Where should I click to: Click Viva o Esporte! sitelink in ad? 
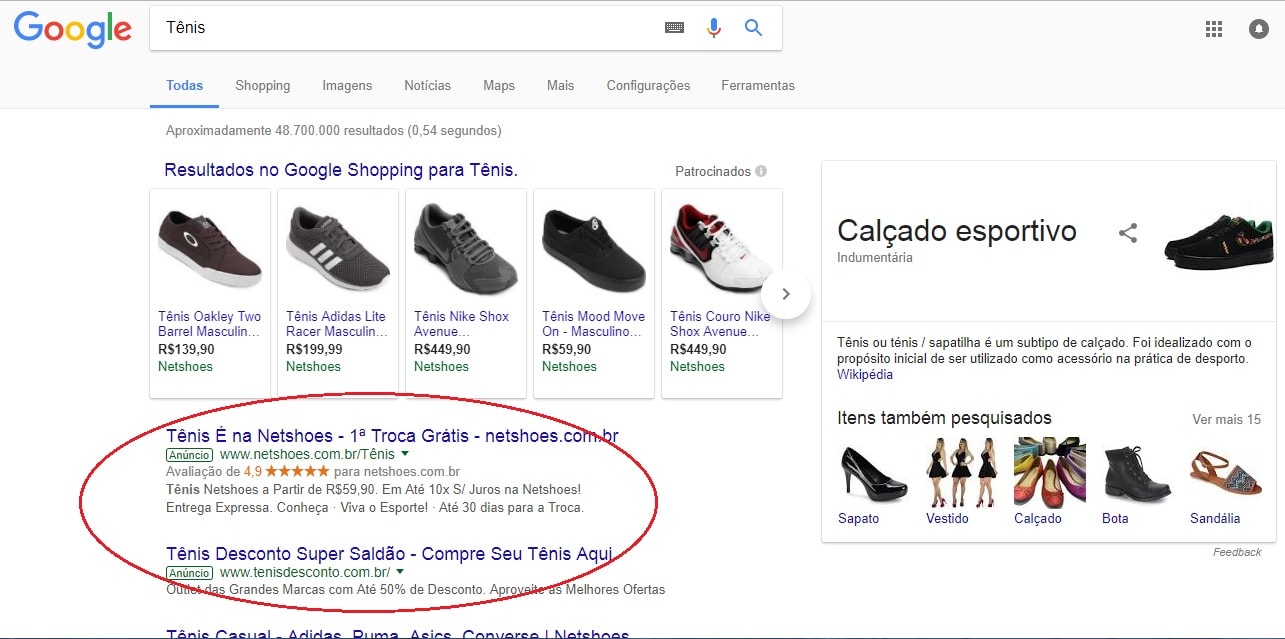pyautogui.click(x=385, y=507)
